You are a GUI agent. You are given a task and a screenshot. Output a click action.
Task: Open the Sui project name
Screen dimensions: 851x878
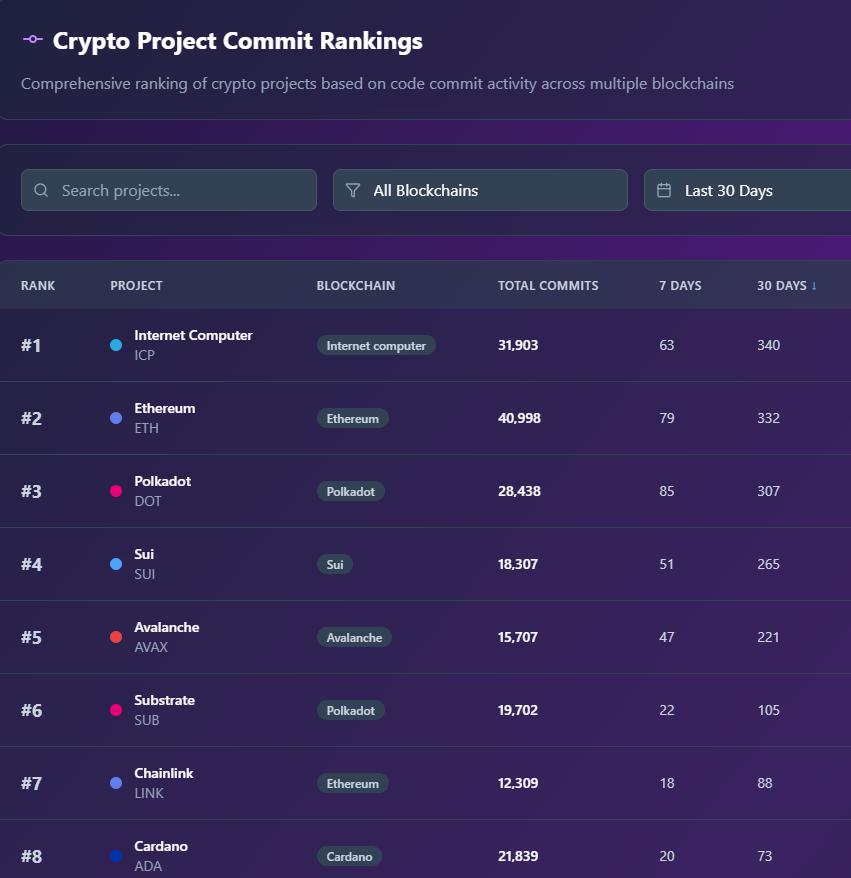(144, 554)
